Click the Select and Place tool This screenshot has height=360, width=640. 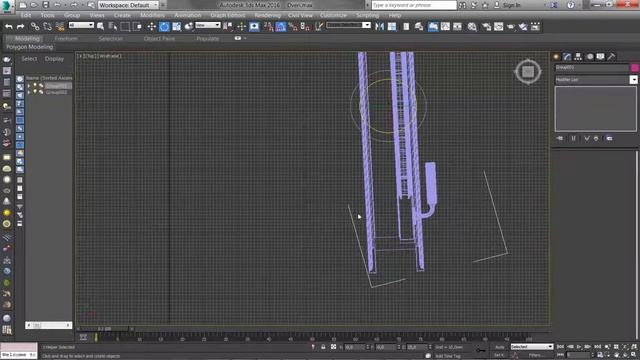pos(189,27)
